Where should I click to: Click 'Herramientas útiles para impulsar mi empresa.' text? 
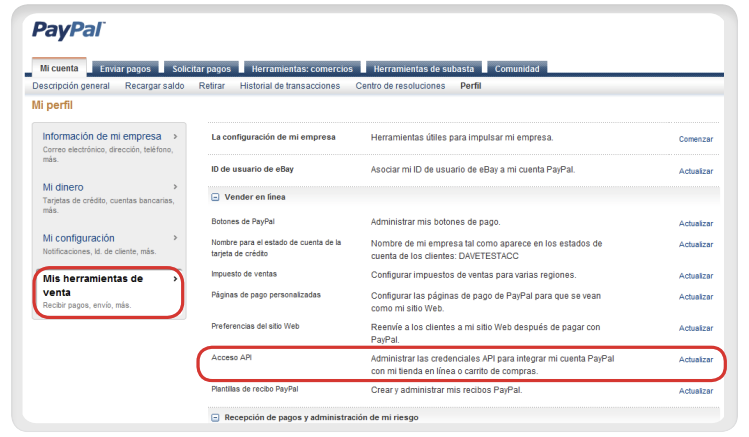pos(462,138)
